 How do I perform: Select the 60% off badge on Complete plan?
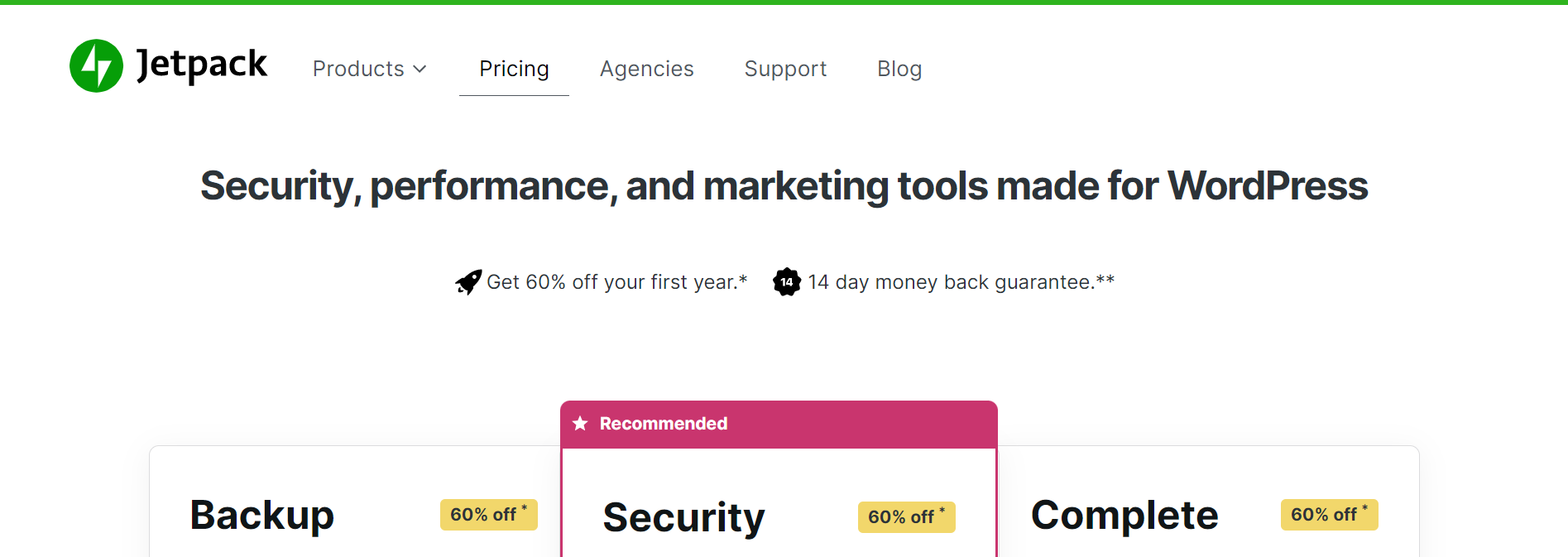pyautogui.click(x=1328, y=514)
